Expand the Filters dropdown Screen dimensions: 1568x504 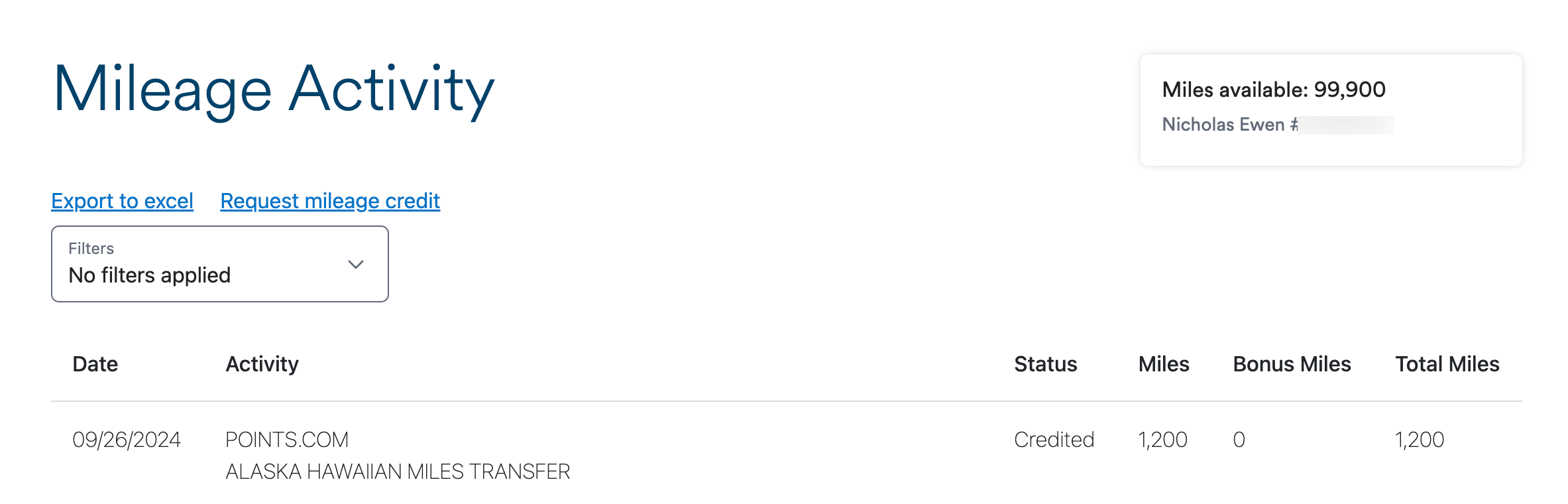click(220, 264)
